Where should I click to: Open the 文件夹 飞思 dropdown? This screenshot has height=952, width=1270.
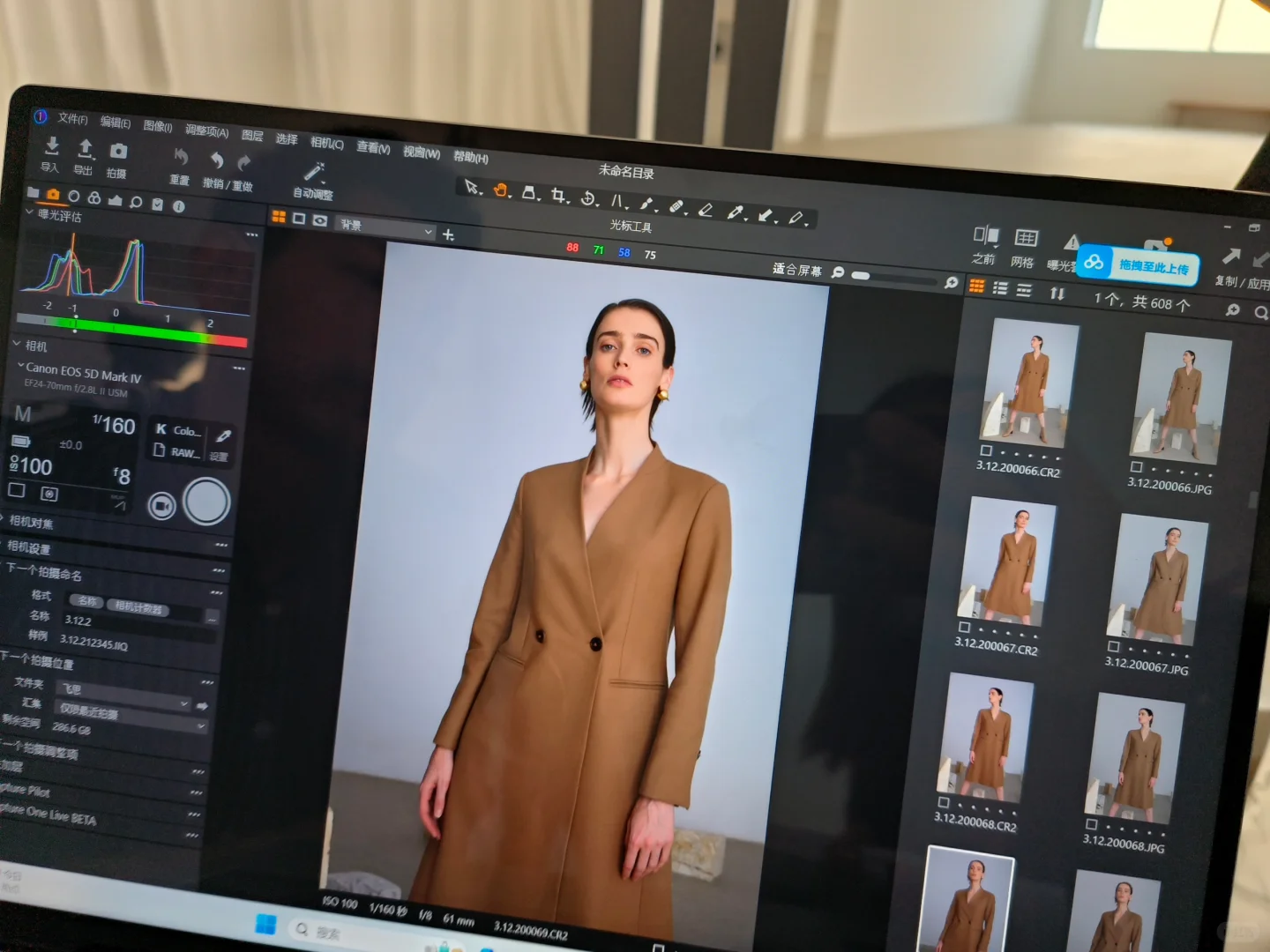pos(122,696)
